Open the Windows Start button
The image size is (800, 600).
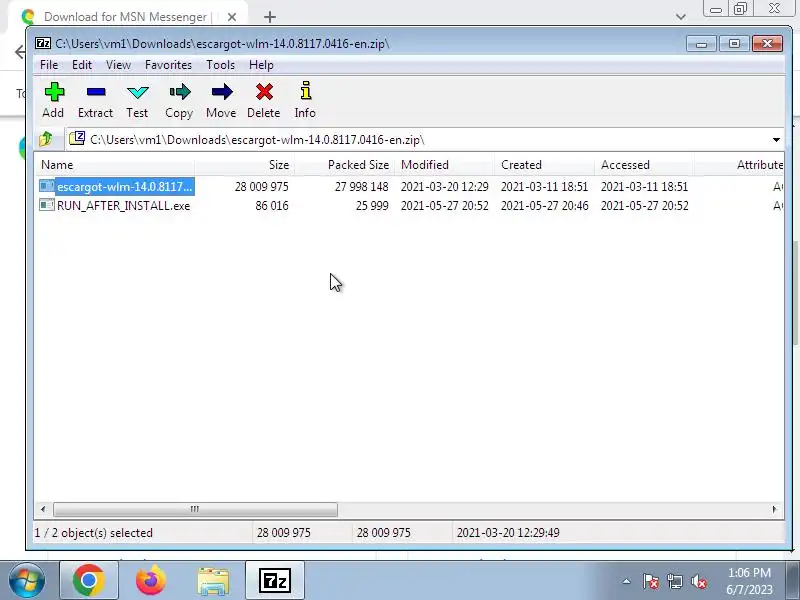26,580
